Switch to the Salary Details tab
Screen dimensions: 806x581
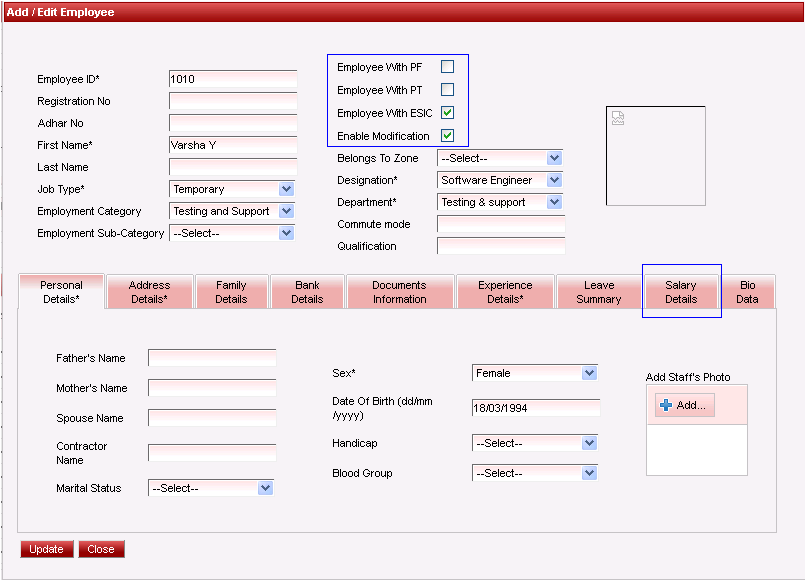[681, 292]
